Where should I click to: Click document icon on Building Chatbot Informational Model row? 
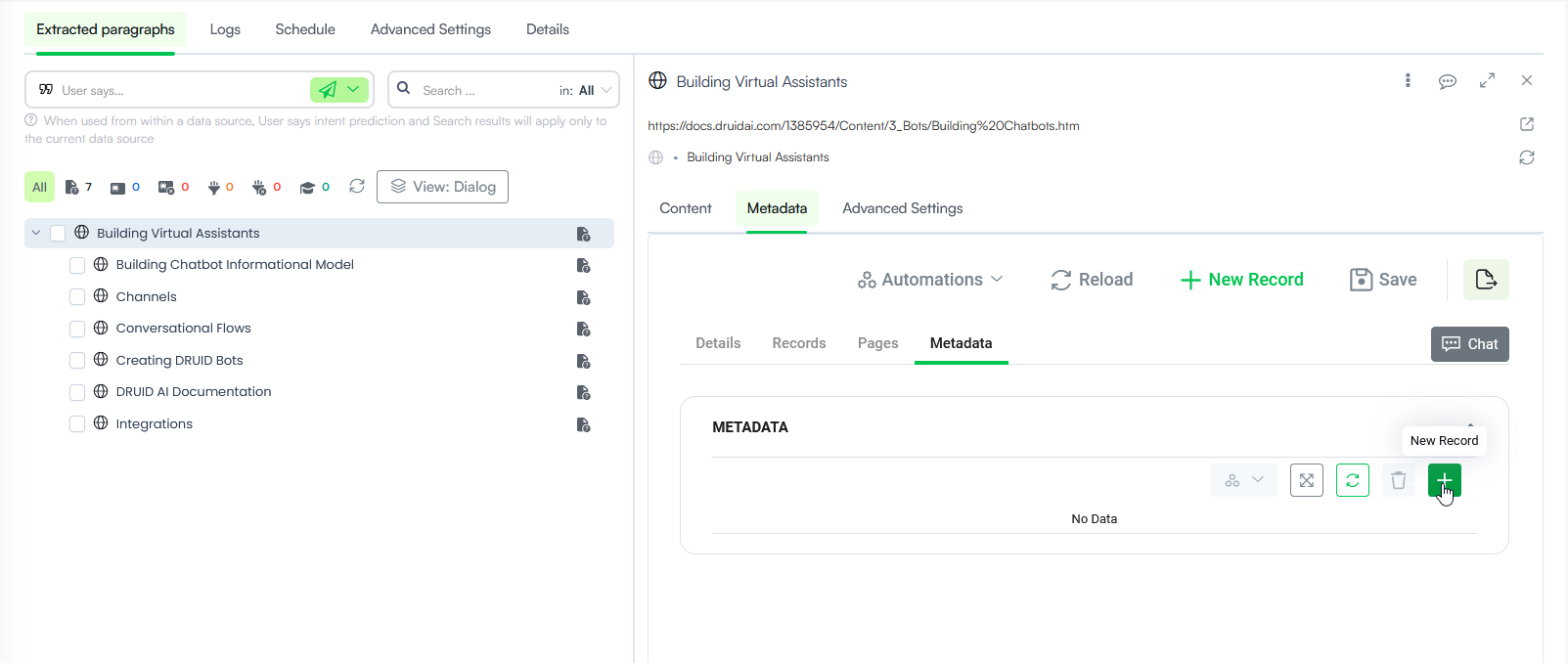click(583, 265)
